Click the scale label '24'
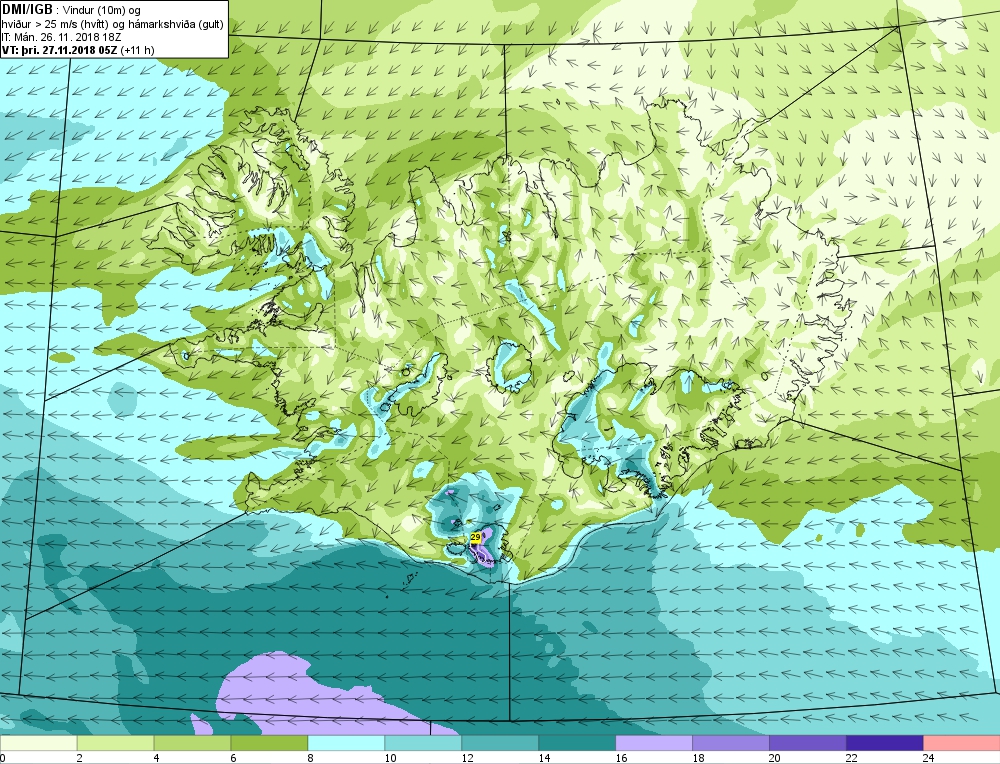This screenshot has width=1000, height=764. pos(929,758)
